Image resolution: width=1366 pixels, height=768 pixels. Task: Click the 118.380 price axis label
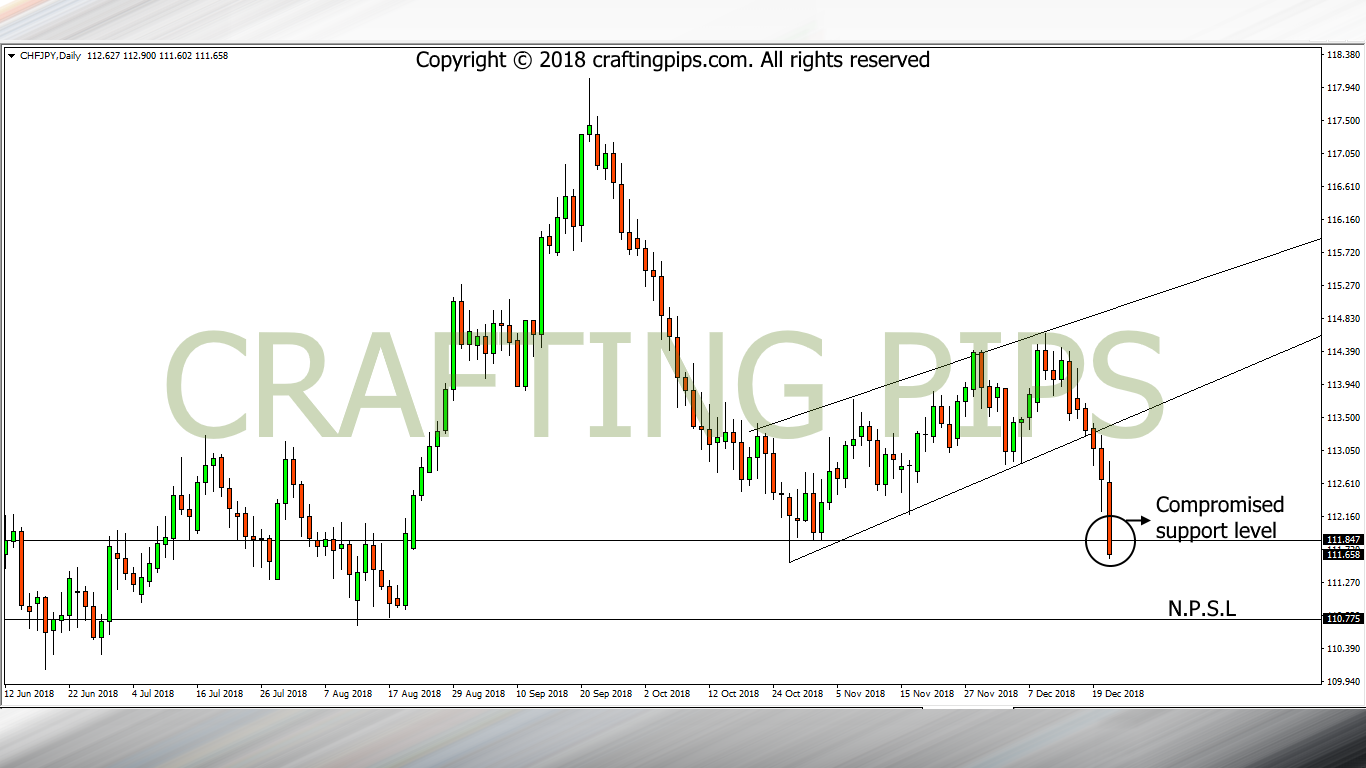tap(1342, 55)
